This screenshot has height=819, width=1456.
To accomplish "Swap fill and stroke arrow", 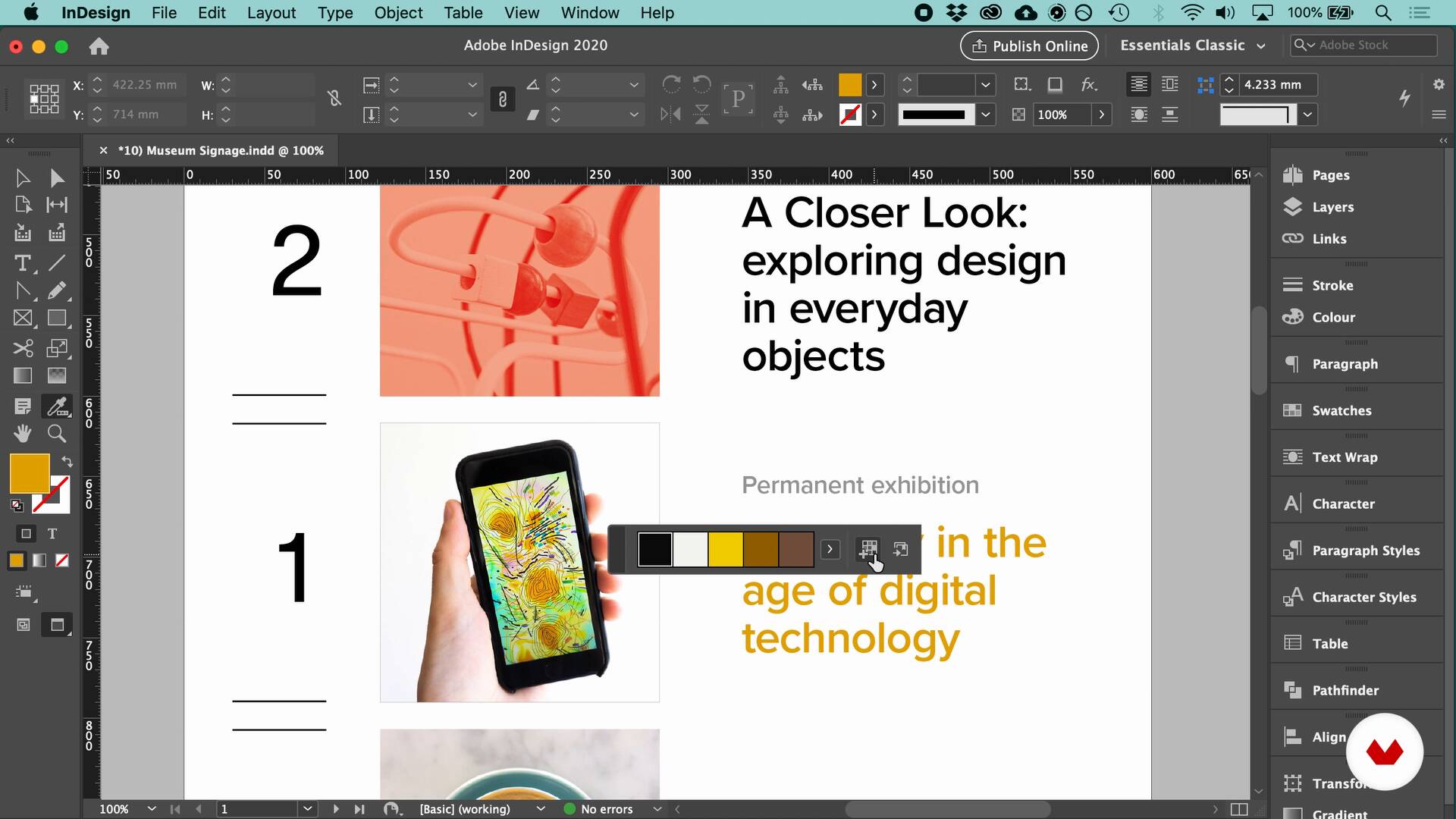I will pos(67,461).
